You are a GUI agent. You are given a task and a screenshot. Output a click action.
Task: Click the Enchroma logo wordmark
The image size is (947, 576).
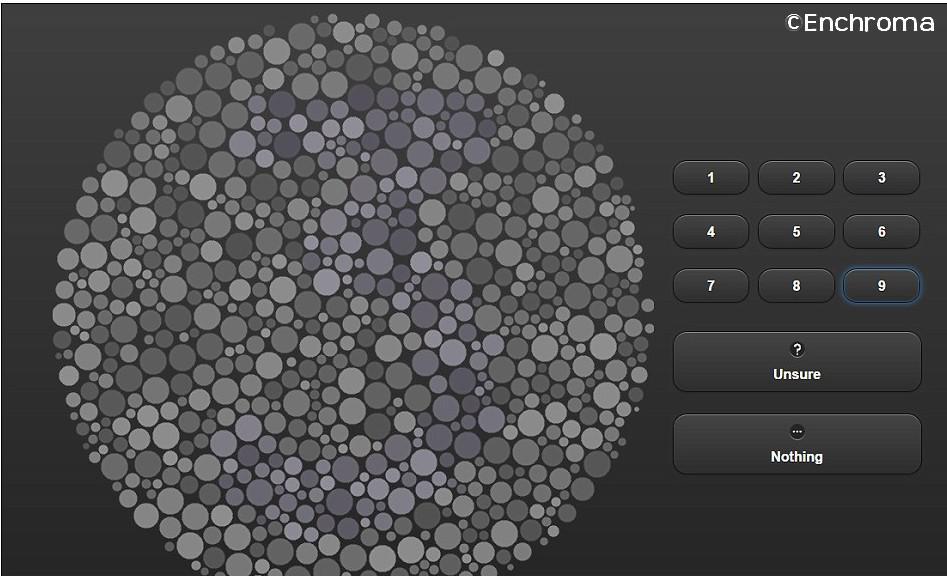tap(868, 22)
